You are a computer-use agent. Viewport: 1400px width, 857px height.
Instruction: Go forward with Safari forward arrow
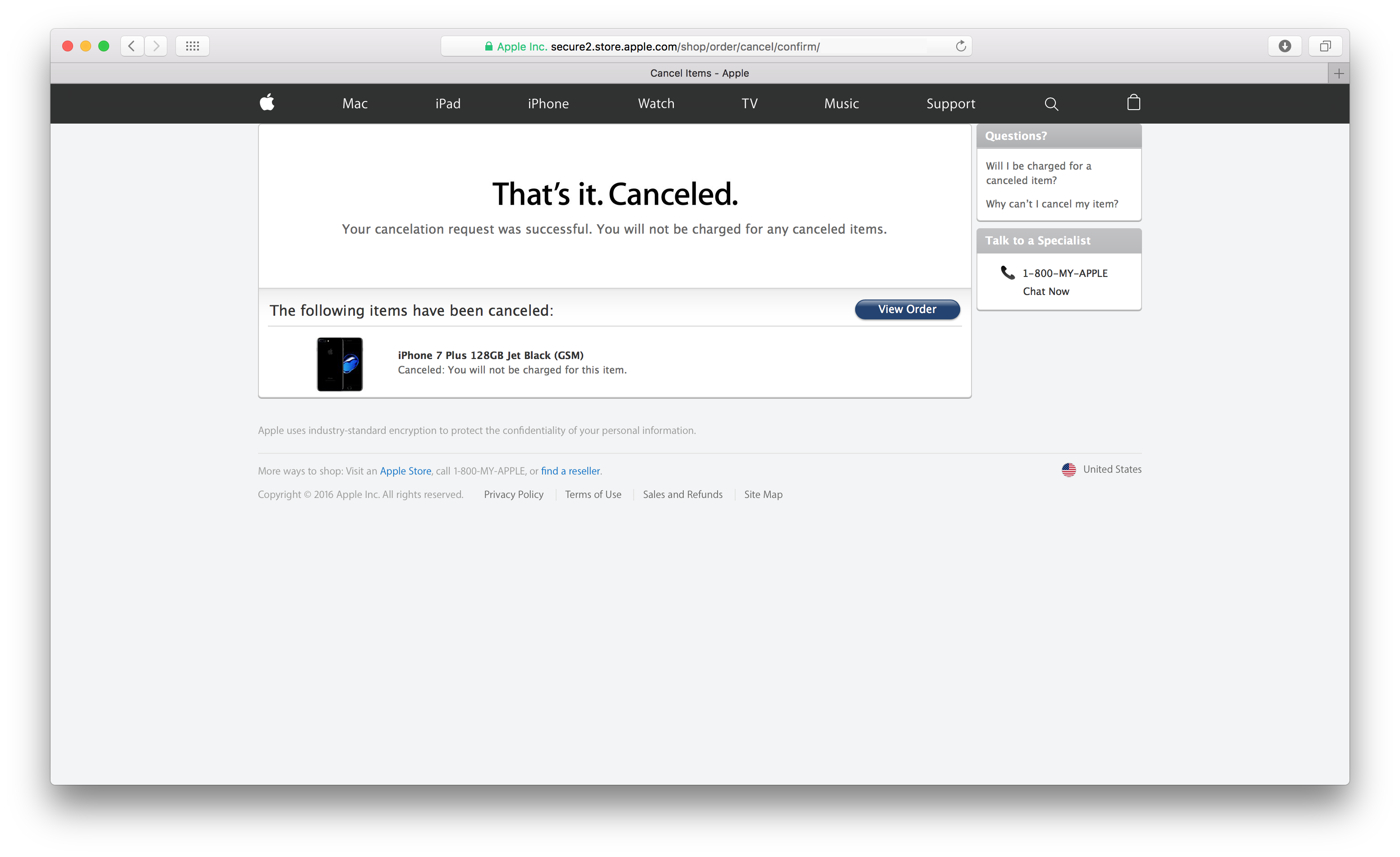pos(156,46)
